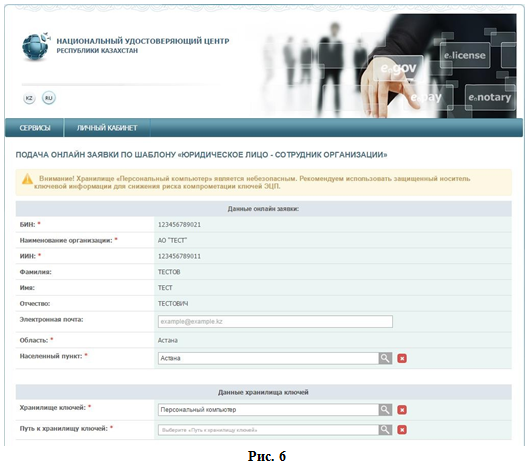Click the Хранилище ключей field Персональный компьютер
Image resolution: width=526 pixels, height=467 pixels.
tap(268, 410)
